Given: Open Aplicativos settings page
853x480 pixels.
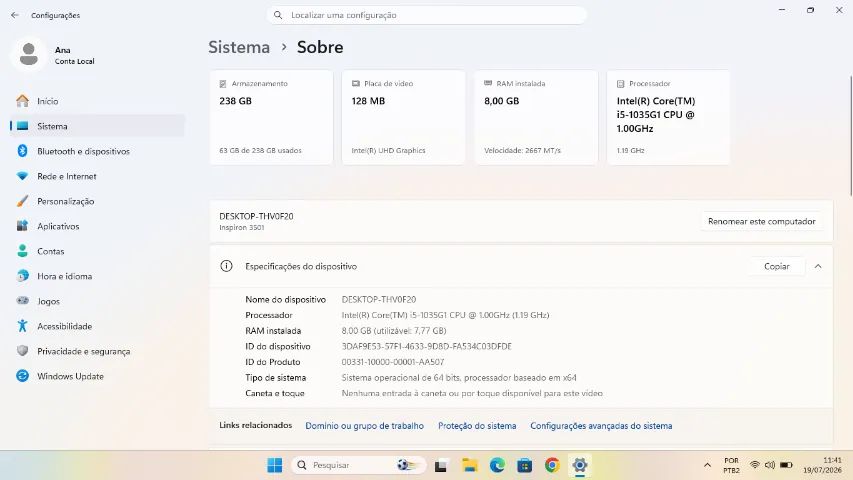Looking at the screenshot, I should [x=97, y=226].
